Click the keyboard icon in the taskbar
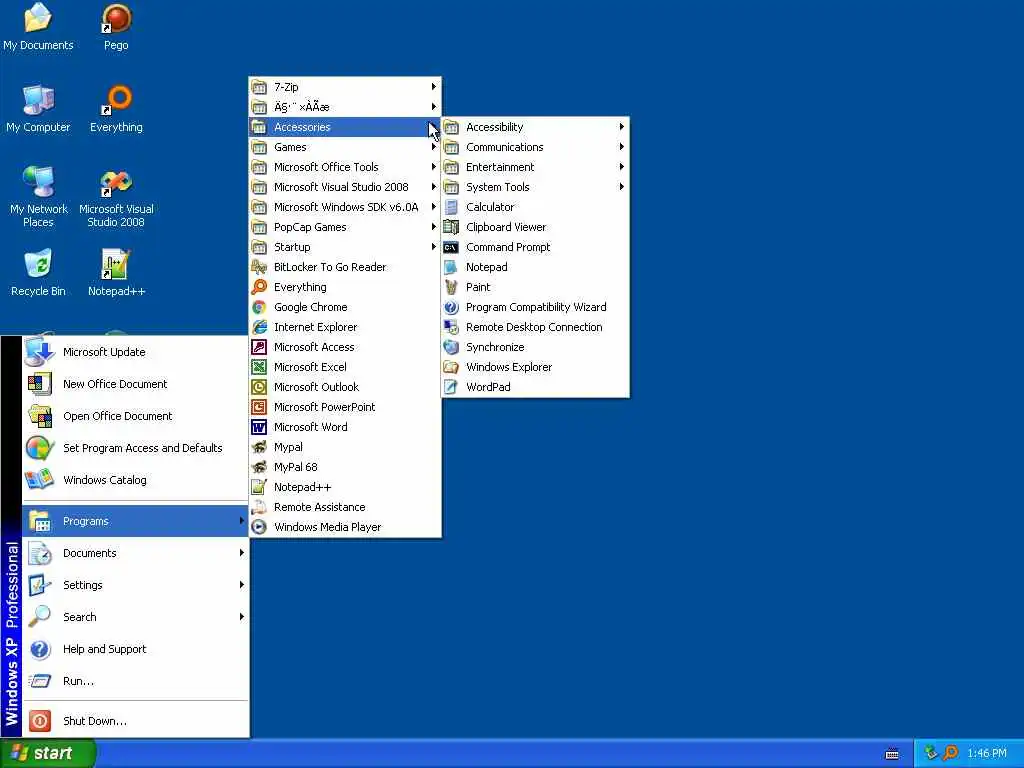The width and height of the screenshot is (1024, 768). pyautogui.click(x=892, y=754)
